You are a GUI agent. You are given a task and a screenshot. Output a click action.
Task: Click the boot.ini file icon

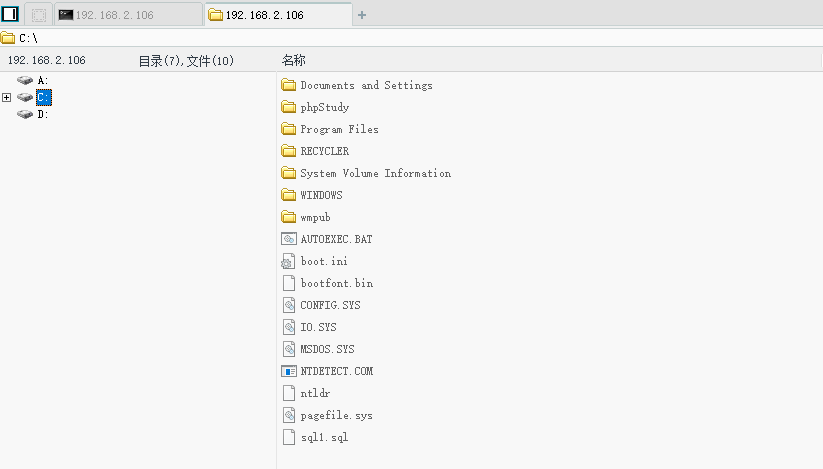(289, 261)
